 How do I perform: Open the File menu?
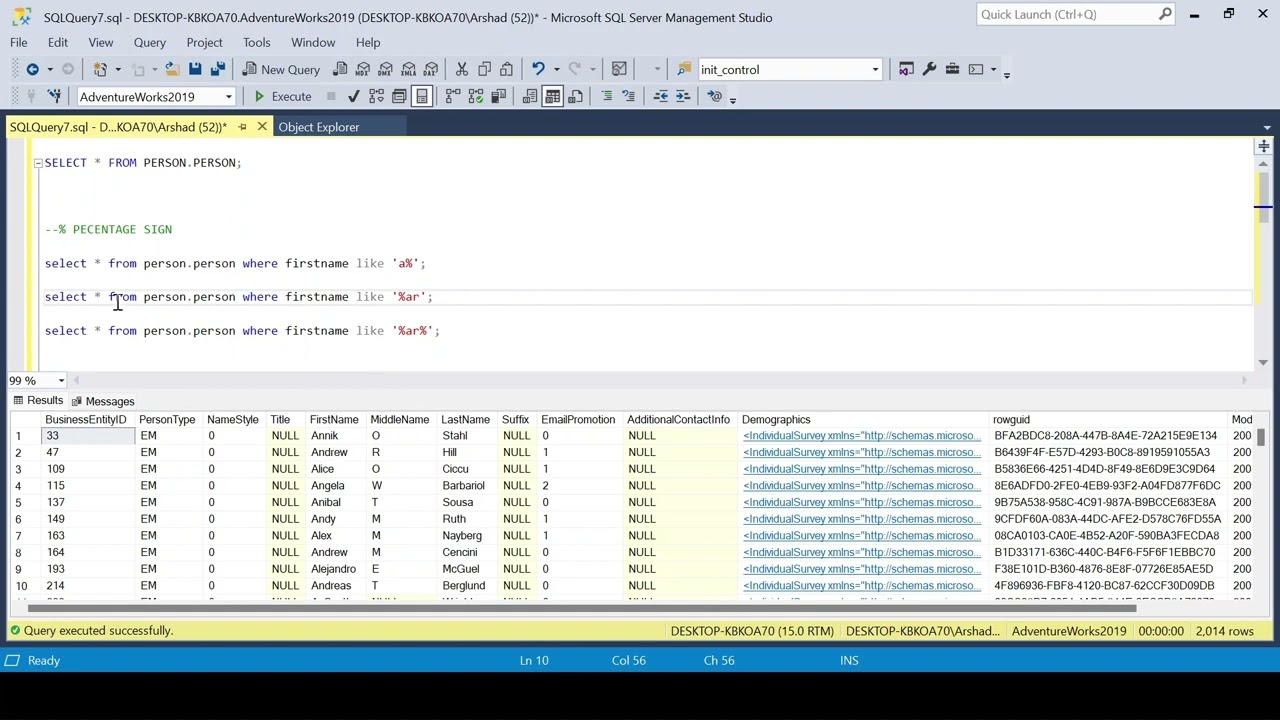coord(19,42)
